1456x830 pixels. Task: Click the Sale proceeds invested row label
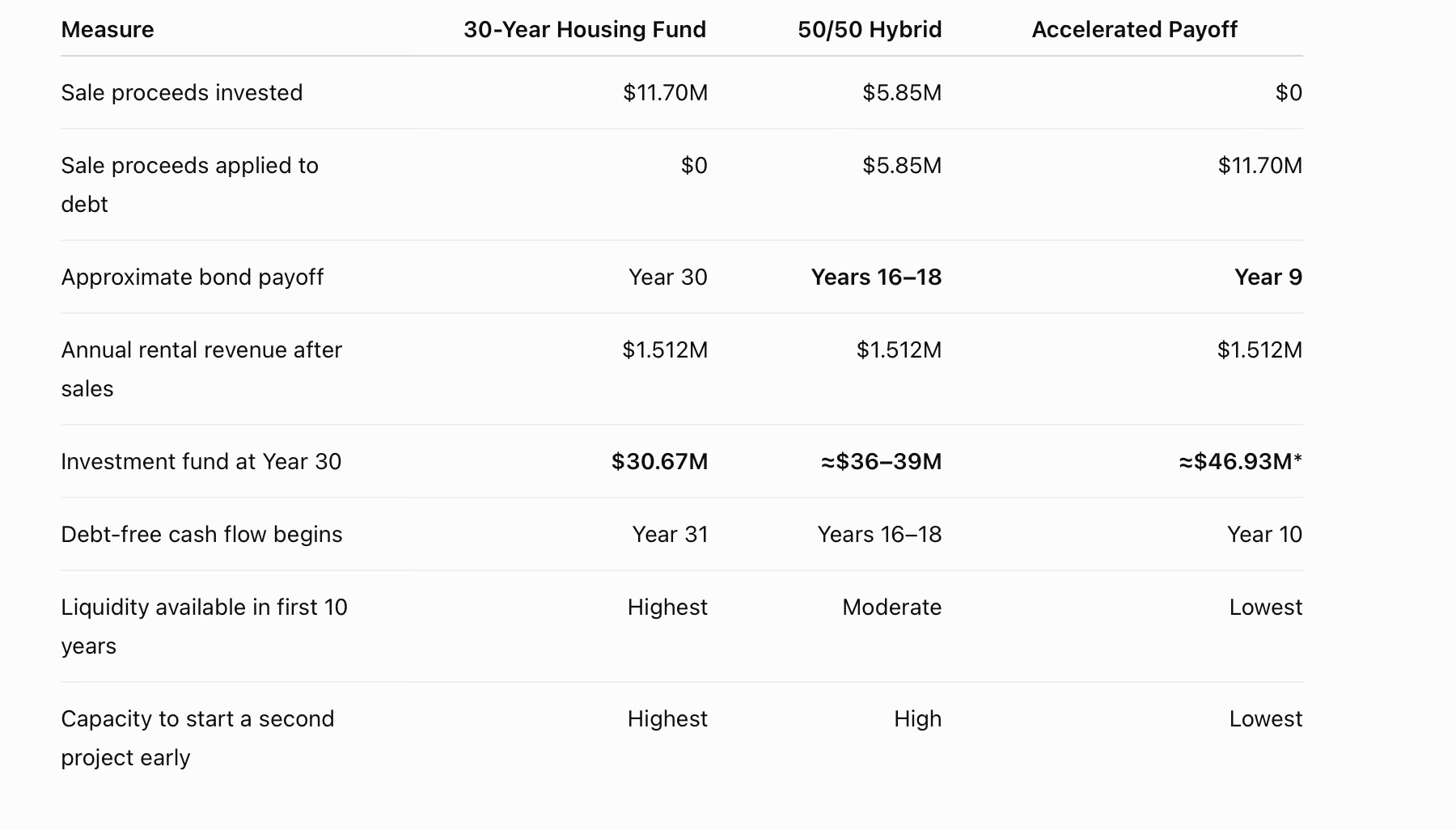coord(182,93)
